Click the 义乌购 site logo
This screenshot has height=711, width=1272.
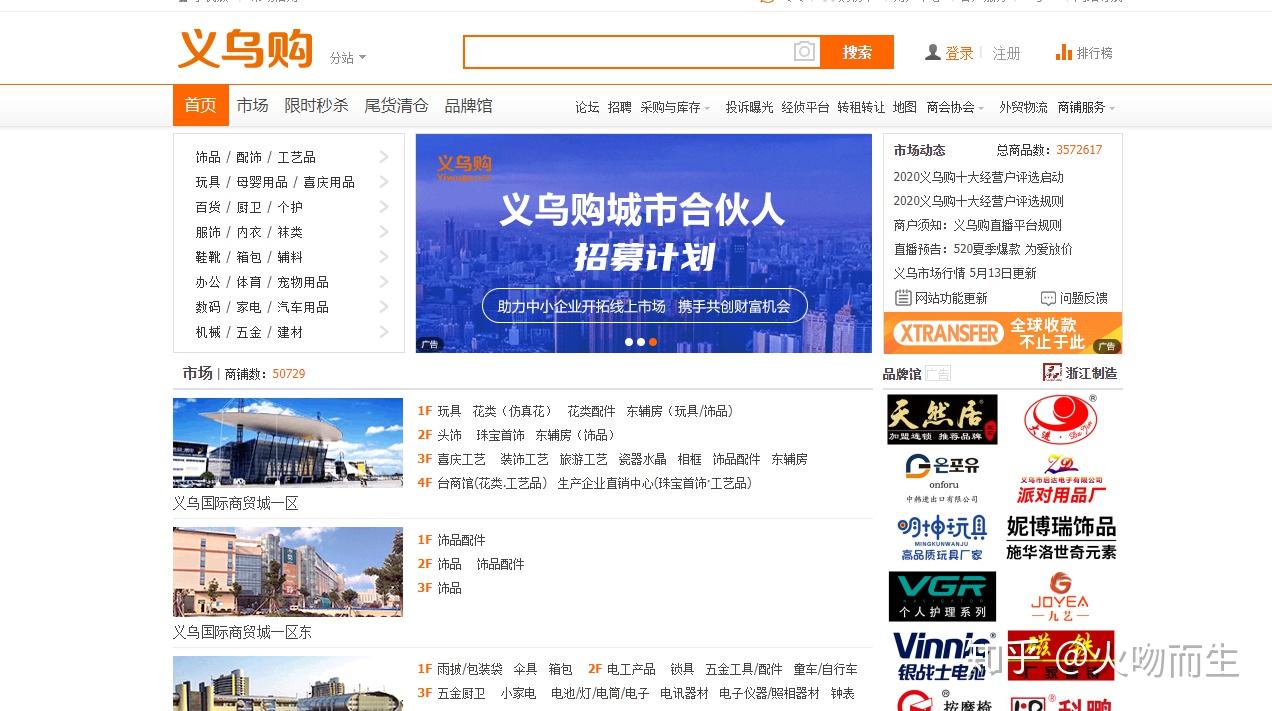[x=246, y=49]
